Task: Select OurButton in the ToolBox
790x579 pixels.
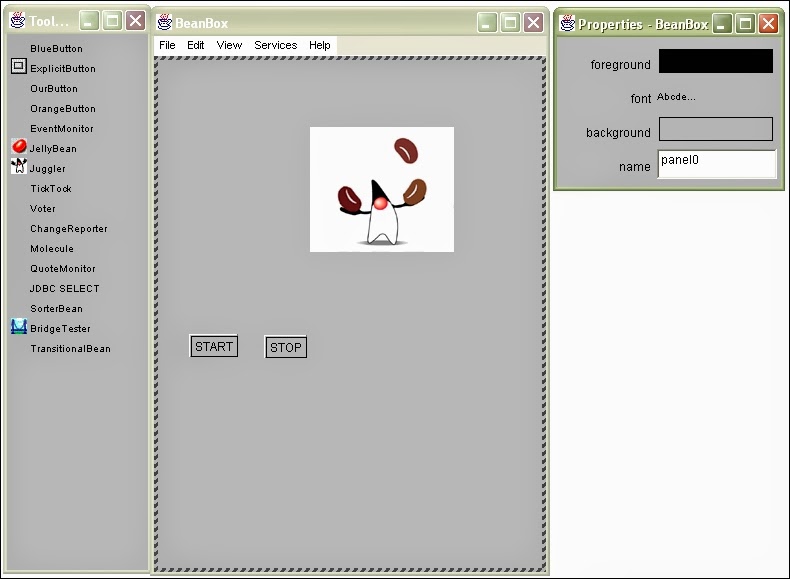Action: 54,89
